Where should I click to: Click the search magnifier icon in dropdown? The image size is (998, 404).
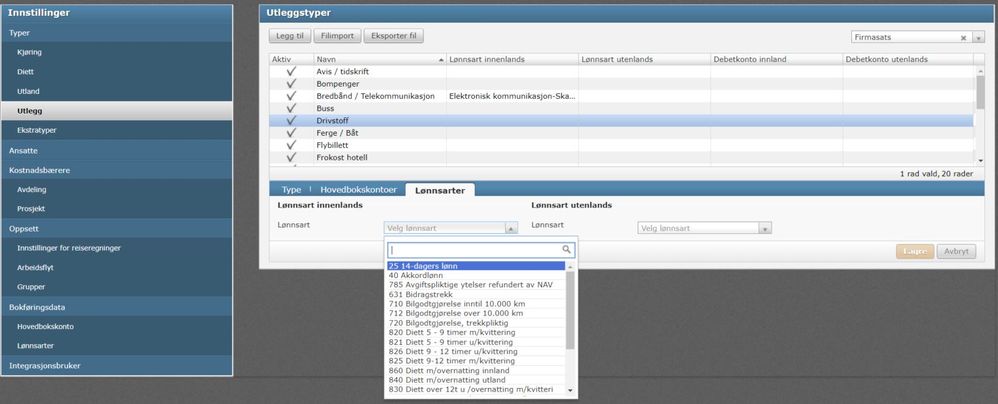566,250
